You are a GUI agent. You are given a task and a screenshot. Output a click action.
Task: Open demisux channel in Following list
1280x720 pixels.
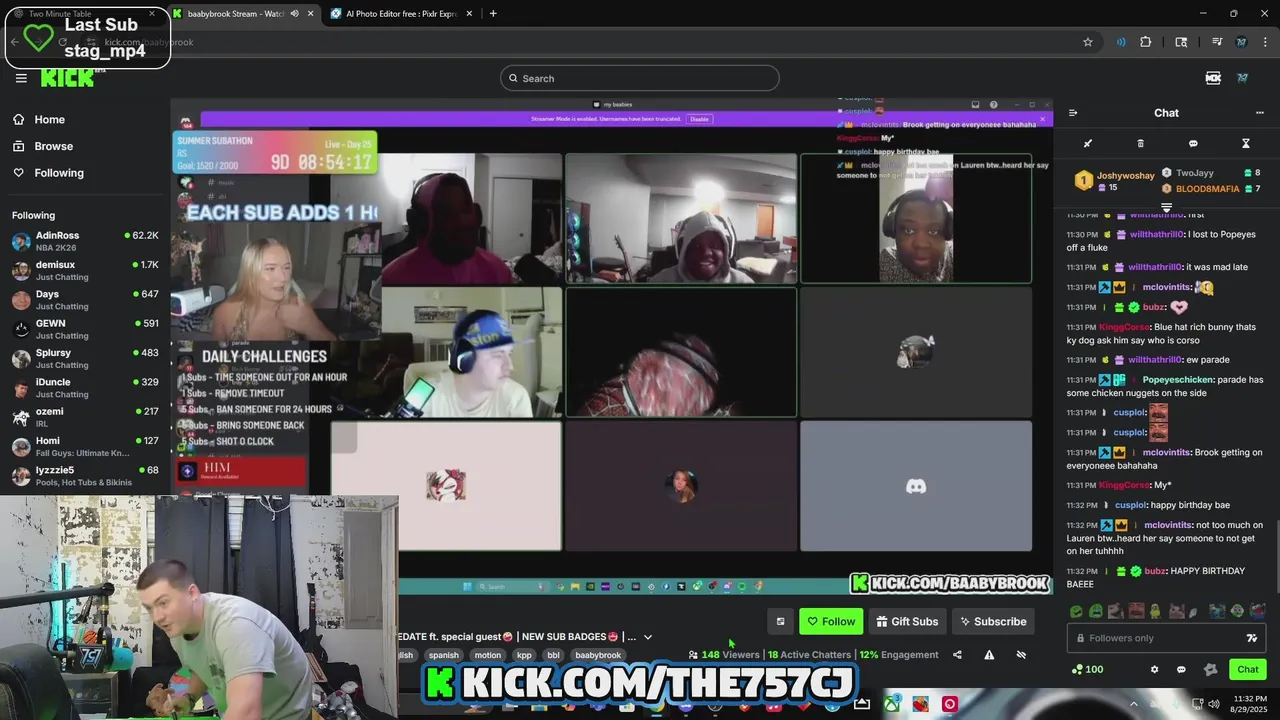pyautogui.click(x=85, y=271)
